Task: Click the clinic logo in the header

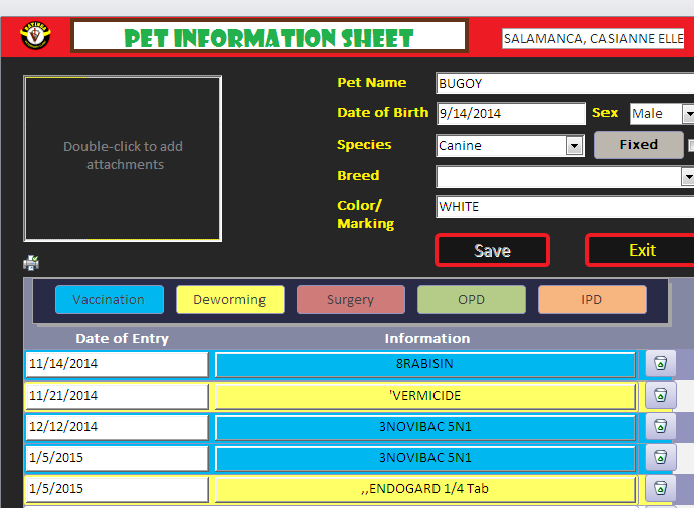Action: (x=35, y=37)
